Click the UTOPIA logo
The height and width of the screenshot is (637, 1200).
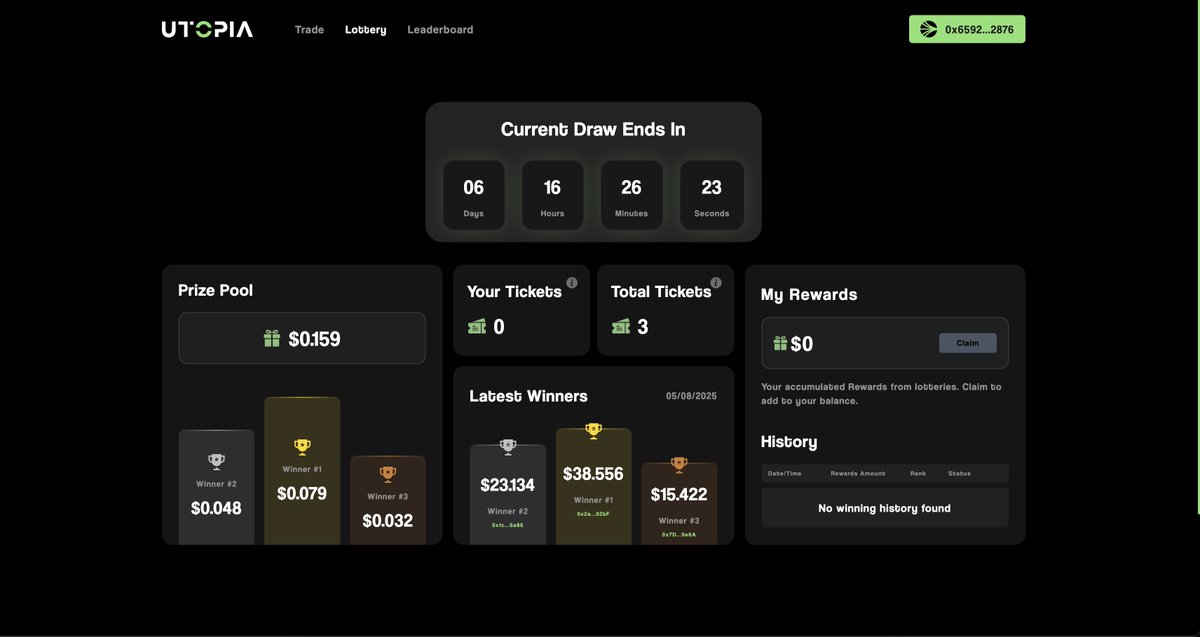pyautogui.click(x=207, y=30)
